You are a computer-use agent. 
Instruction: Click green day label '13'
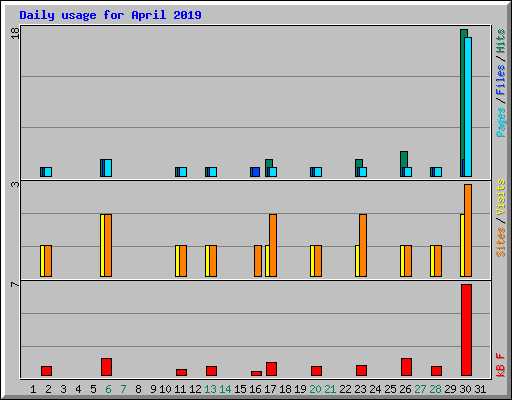point(210,389)
